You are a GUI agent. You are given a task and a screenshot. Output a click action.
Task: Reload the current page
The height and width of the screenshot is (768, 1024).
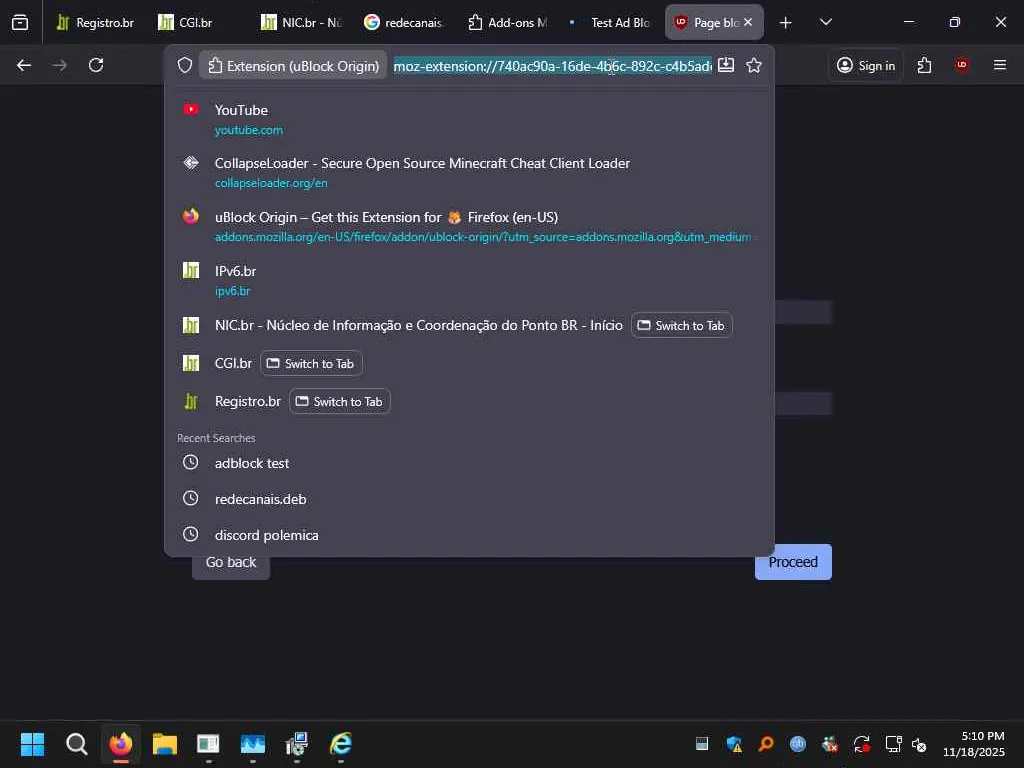pyautogui.click(x=96, y=65)
